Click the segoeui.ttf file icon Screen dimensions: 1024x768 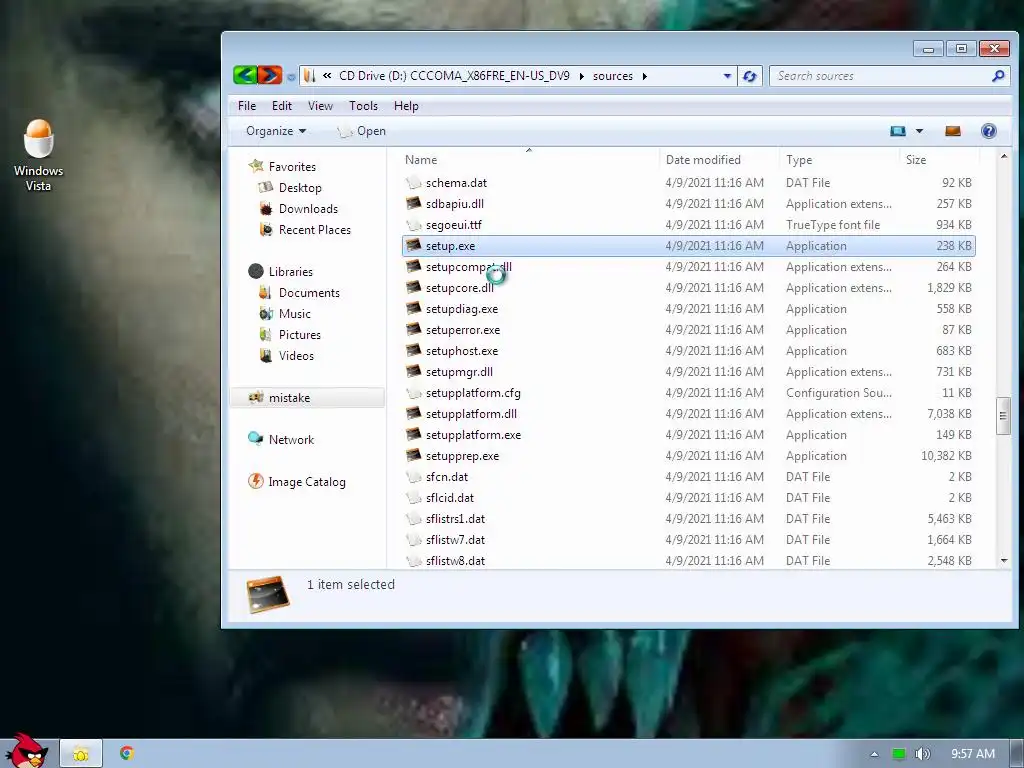pyautogui.click(x=413, y=224)
